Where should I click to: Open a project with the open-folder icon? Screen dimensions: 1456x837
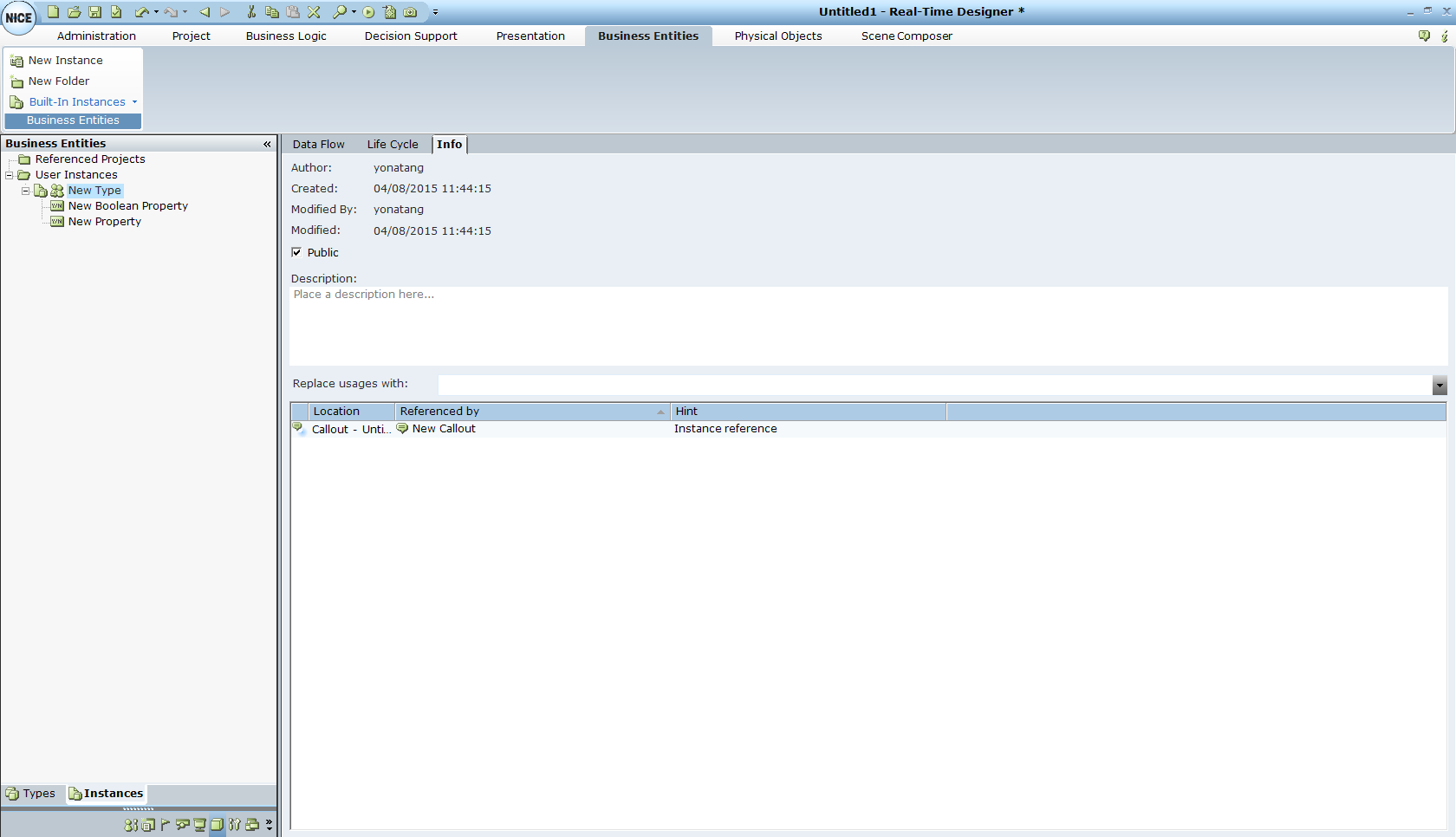[x=75, y=12]
